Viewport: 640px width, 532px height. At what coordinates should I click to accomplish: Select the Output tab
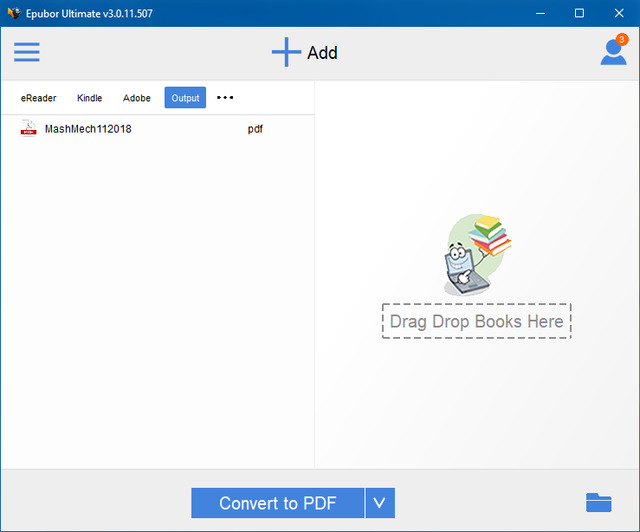pyautogui.click(x=185, y=98)
